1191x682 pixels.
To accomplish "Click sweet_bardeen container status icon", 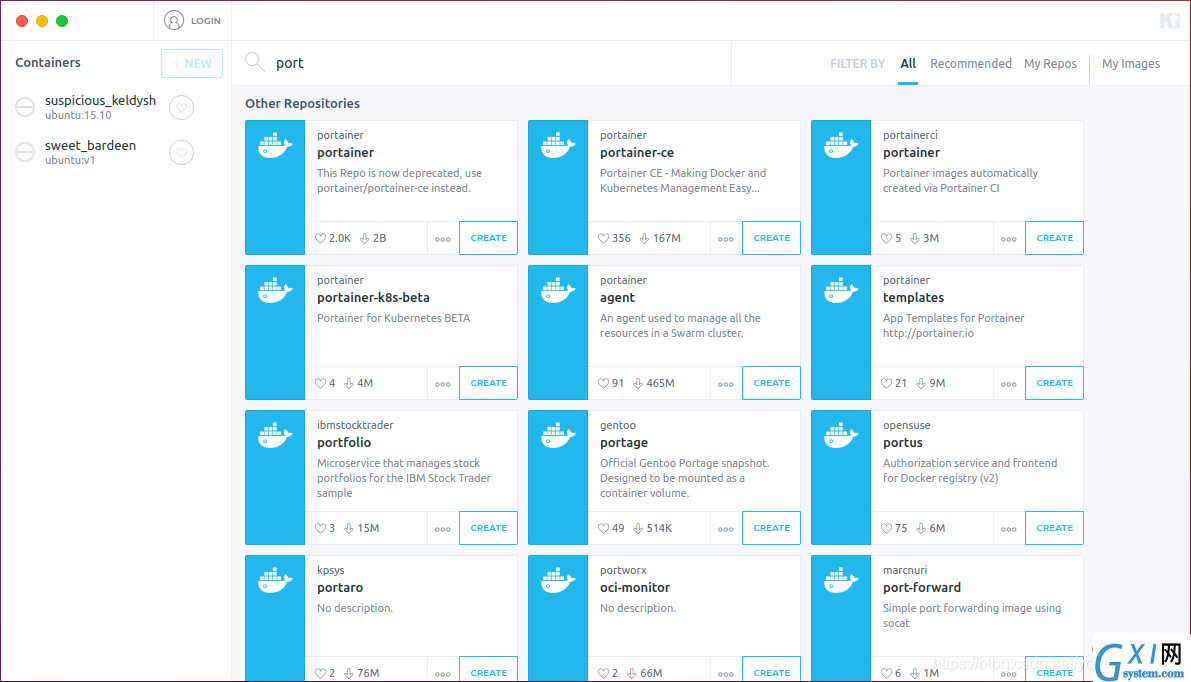I will coord(25,152).
